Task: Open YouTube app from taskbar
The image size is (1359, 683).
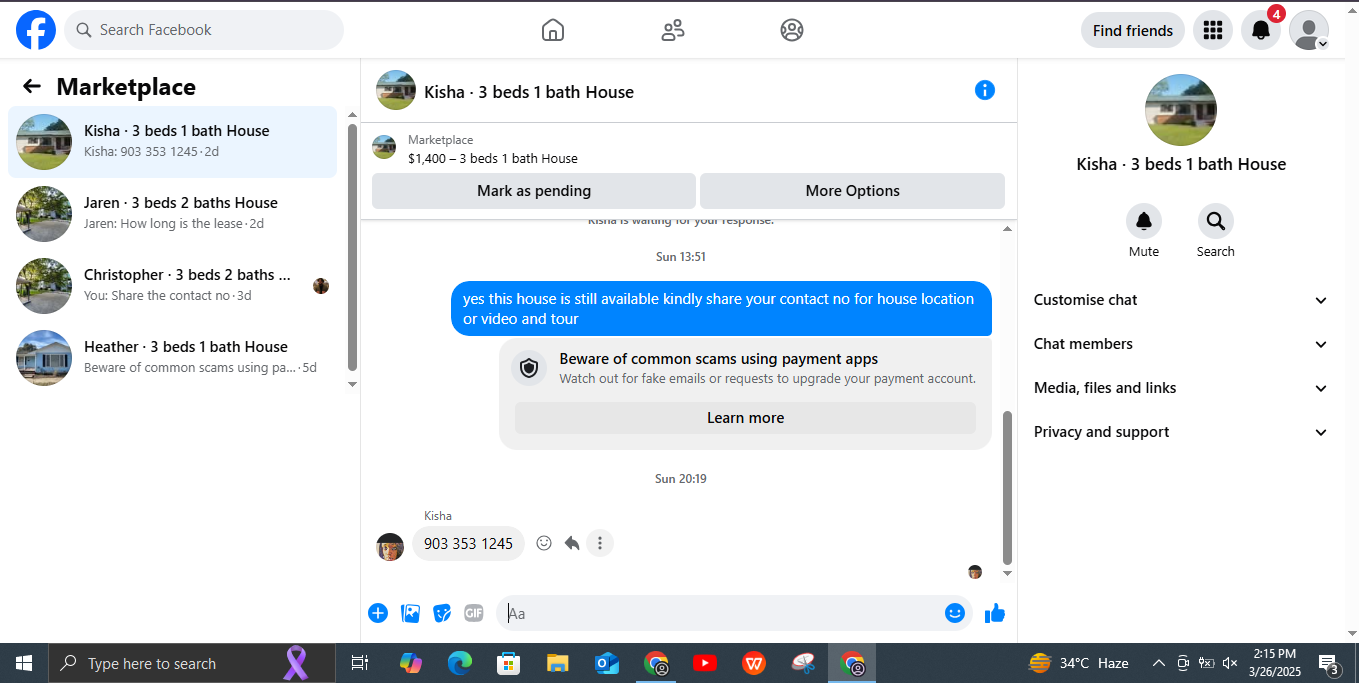Action: coord(705,663)
